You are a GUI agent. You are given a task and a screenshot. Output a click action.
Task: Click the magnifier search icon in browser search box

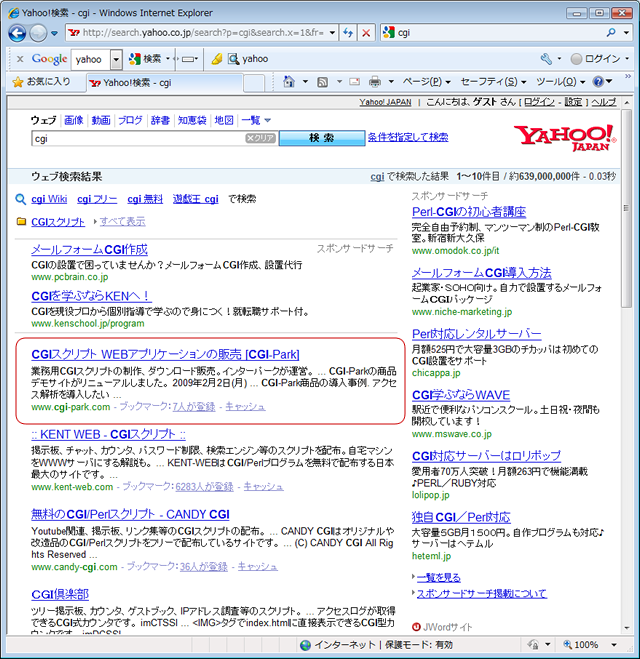point(611,32)
